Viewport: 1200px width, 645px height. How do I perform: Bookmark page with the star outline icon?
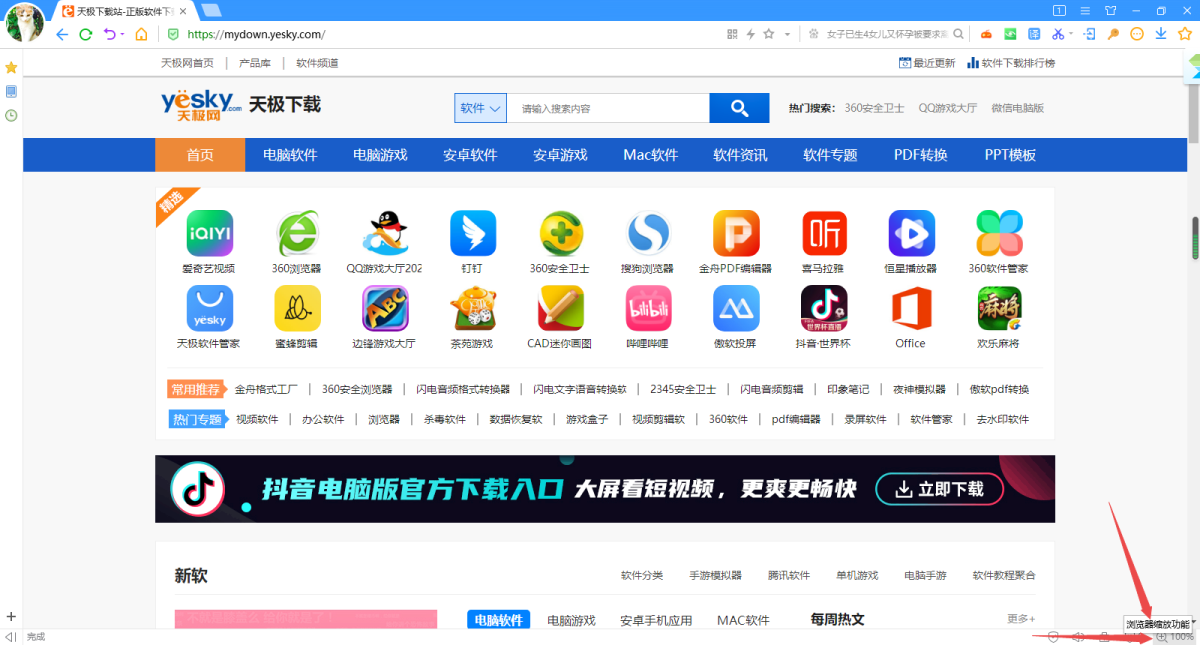[x=768, y=34]
